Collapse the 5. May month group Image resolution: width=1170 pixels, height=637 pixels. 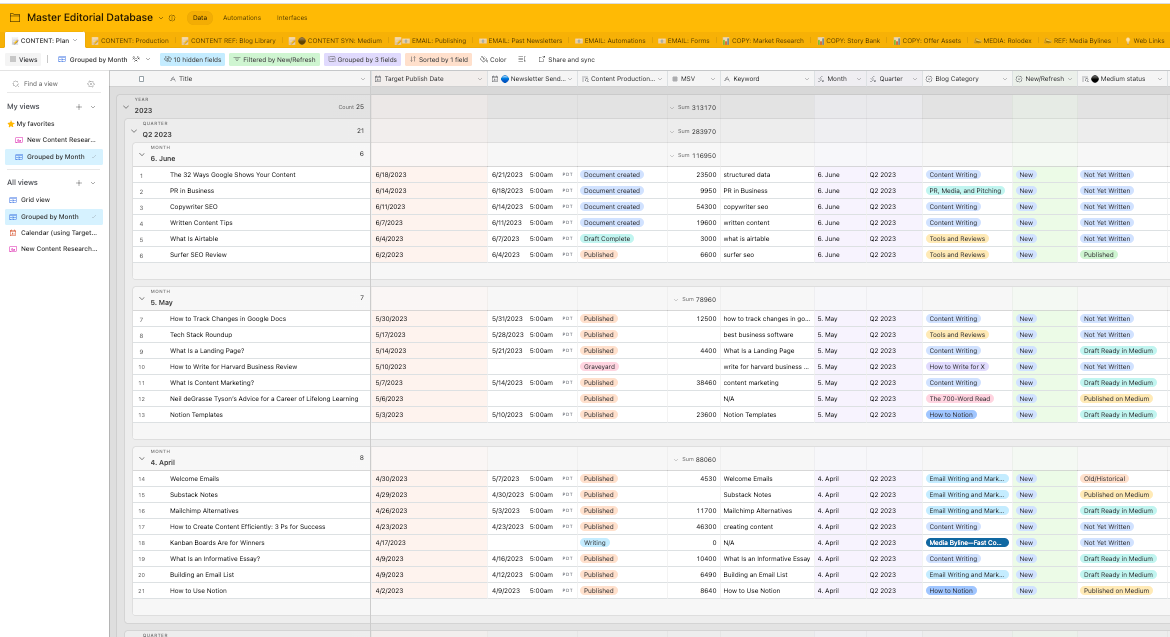[142, 298]
